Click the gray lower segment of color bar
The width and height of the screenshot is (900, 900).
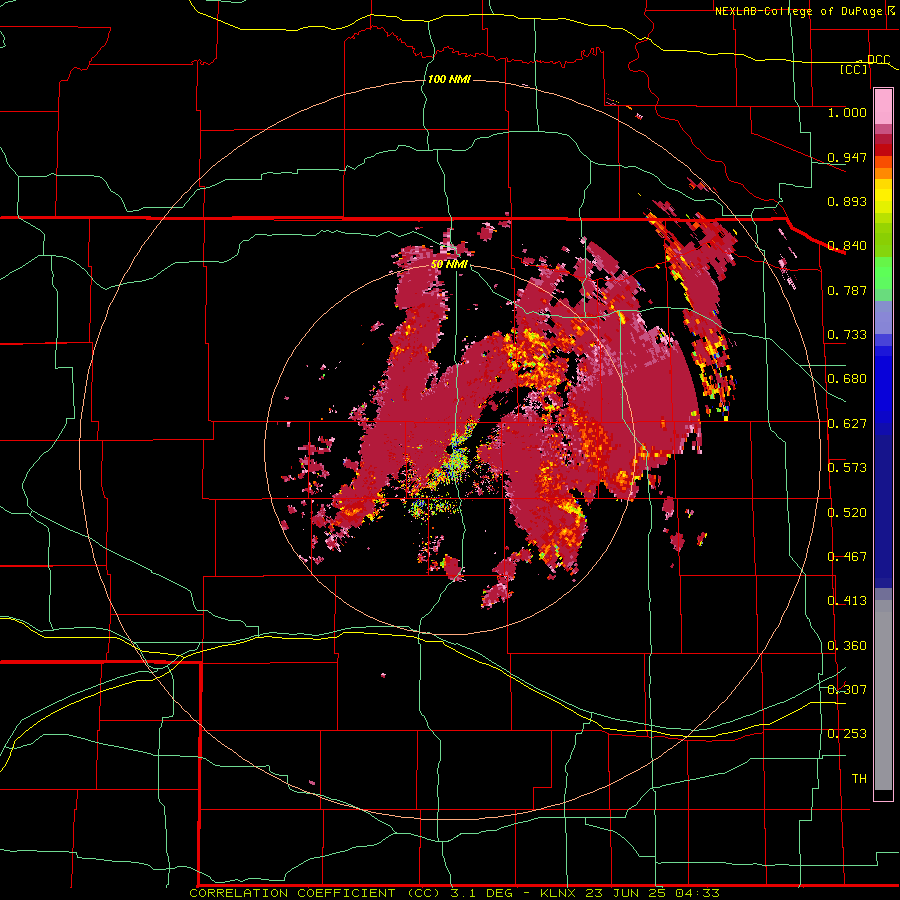pyautogui.click(x=883, y=695)
